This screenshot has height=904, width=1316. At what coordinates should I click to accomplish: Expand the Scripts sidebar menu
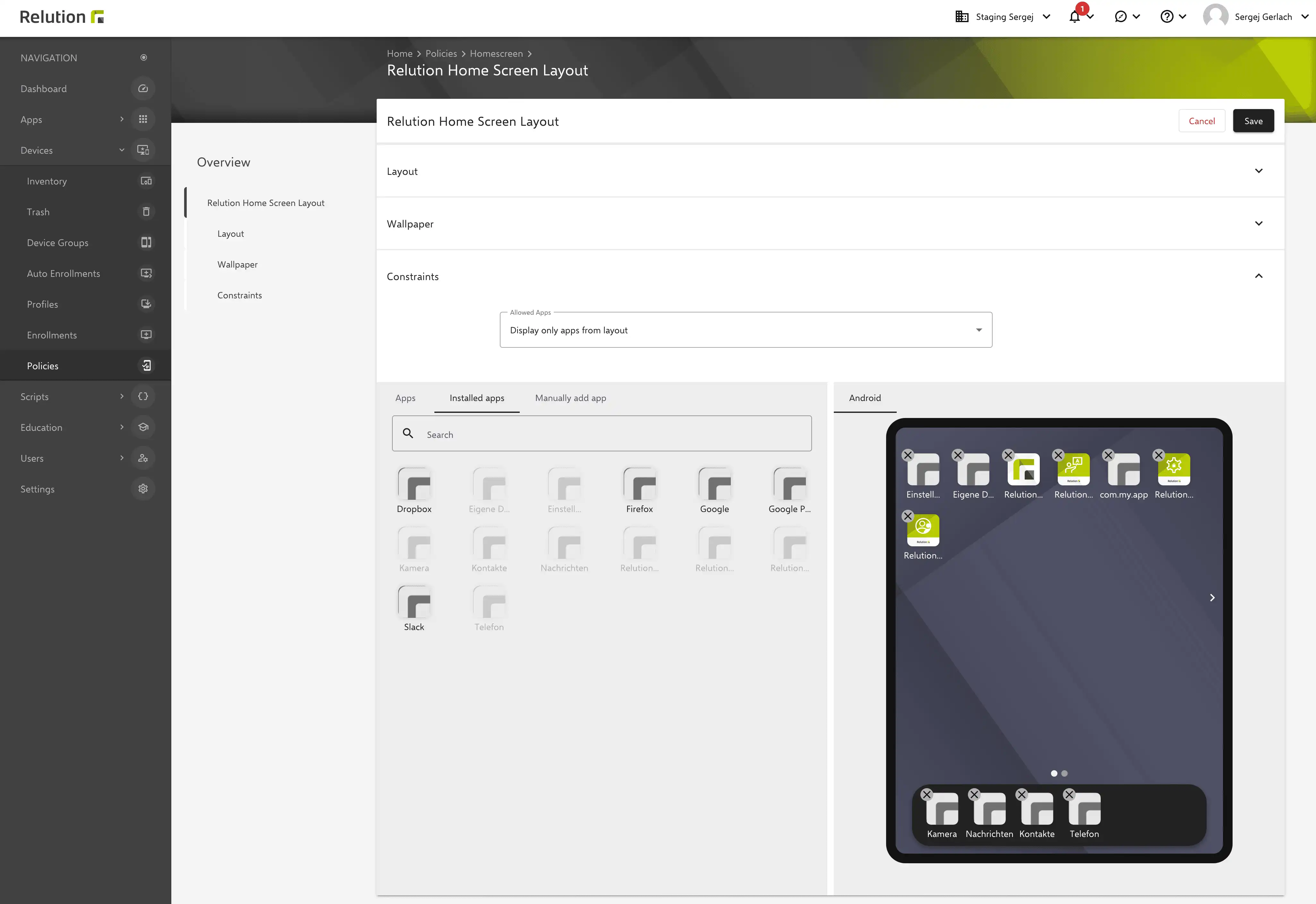[122, 397]
